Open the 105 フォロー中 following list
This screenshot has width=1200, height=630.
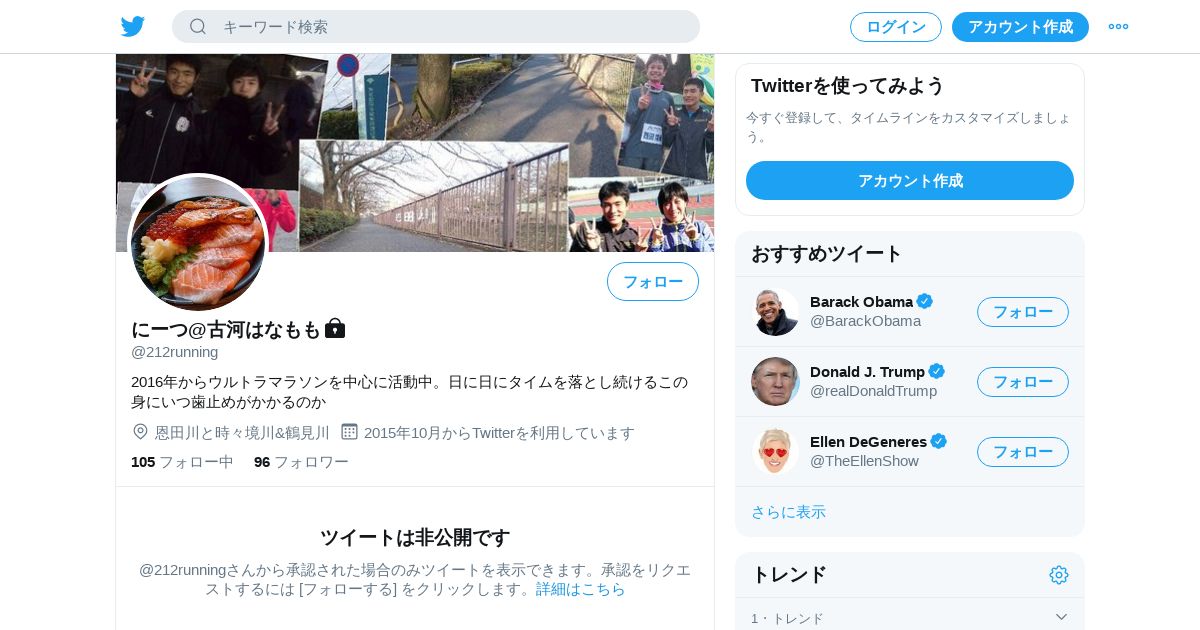pyautogui.click(x=182, y=462)
